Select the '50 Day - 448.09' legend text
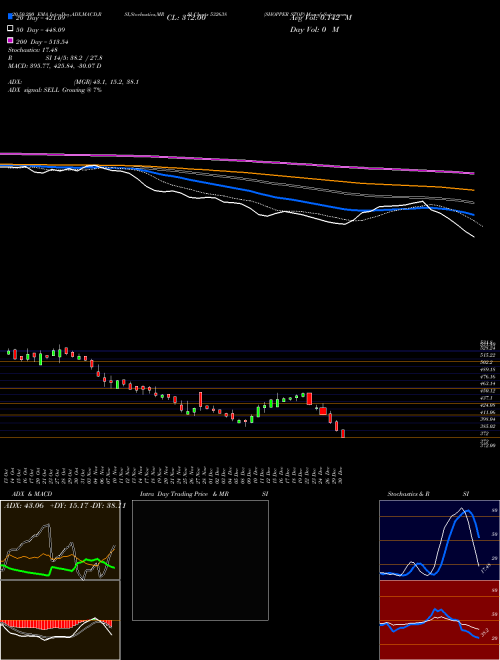The height and width of the screenshot is (660, 500). tap(40, 30)
